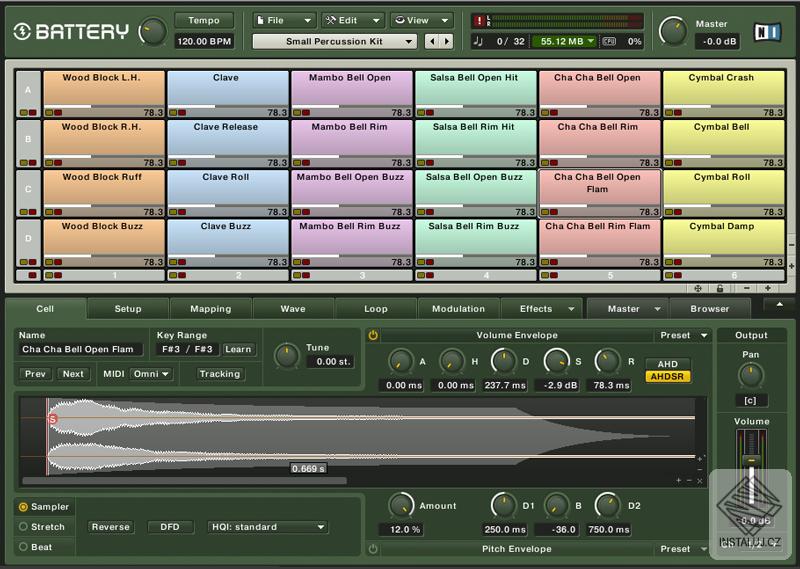
Task: Adjust the Release (R) envelope knob
Action: pos(608,361)
